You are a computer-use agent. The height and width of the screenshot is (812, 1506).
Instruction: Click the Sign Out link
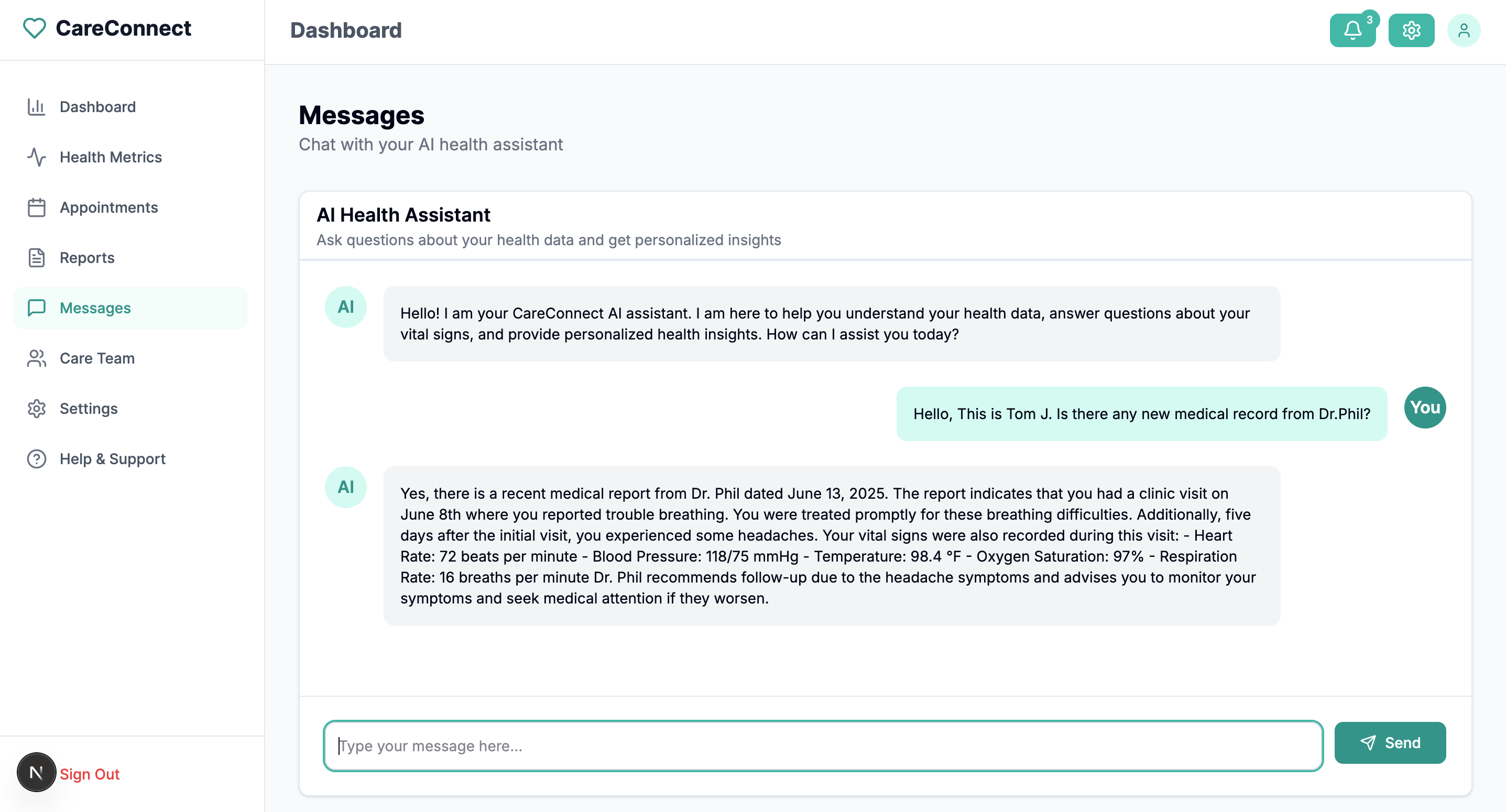[90, 774]
